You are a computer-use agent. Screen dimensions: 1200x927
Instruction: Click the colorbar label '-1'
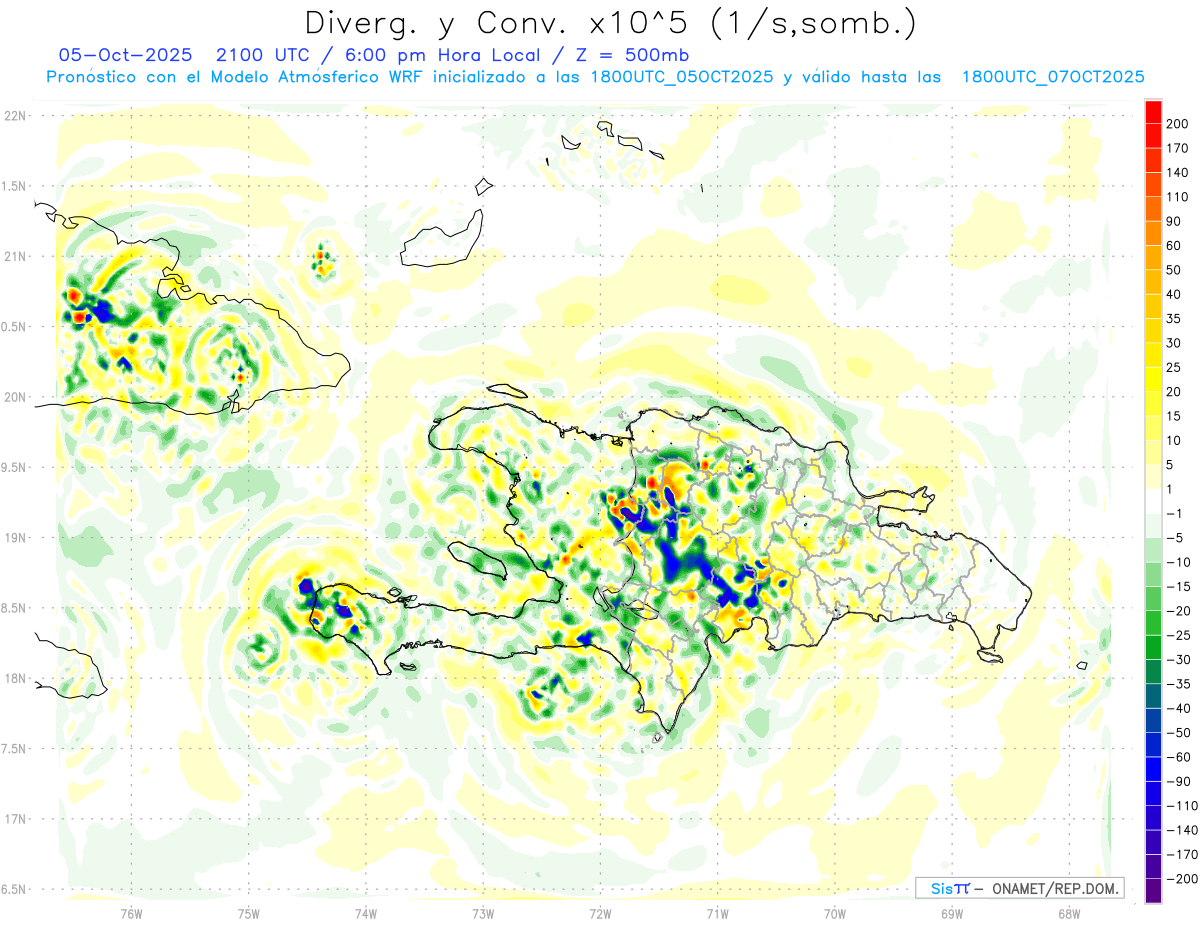point(1175,514)
